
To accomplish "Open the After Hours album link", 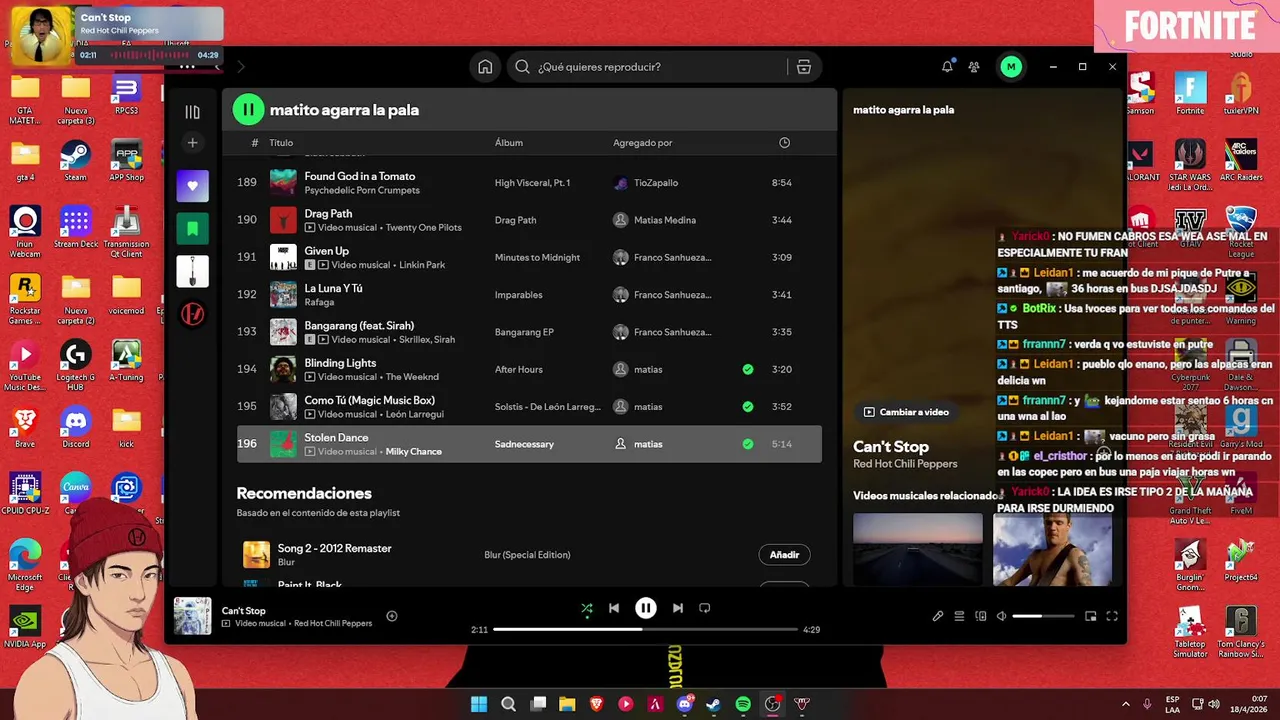I will [x=518, y=370].
